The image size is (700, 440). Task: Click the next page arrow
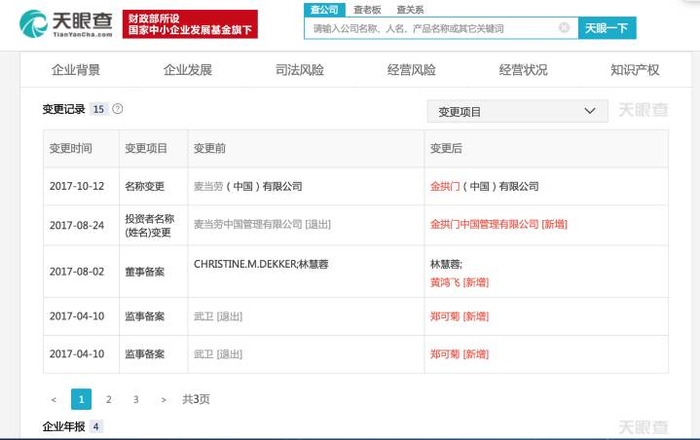pyautogui.click(x=163, y=399)
